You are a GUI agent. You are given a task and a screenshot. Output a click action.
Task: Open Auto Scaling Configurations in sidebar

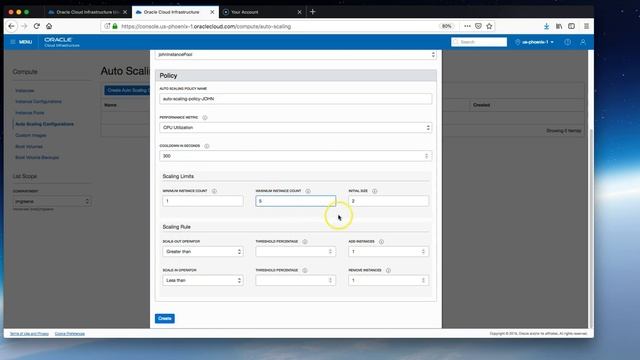coord(44,124)
